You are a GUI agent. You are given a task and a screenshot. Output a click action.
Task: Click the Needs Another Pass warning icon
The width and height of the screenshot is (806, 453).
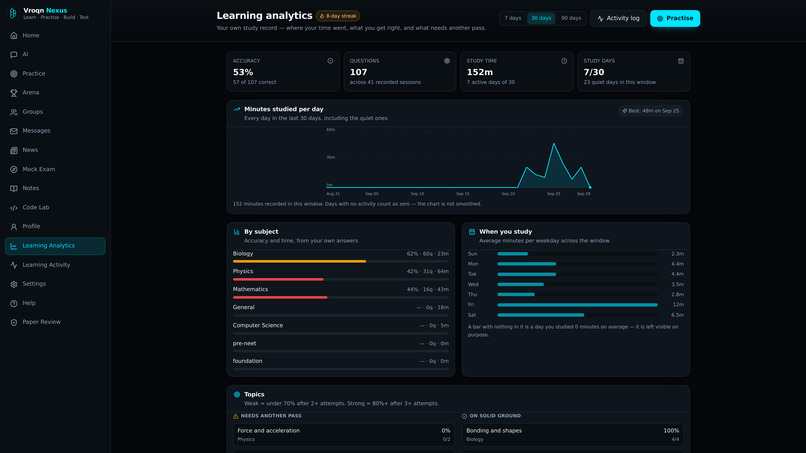coord(235,416)
